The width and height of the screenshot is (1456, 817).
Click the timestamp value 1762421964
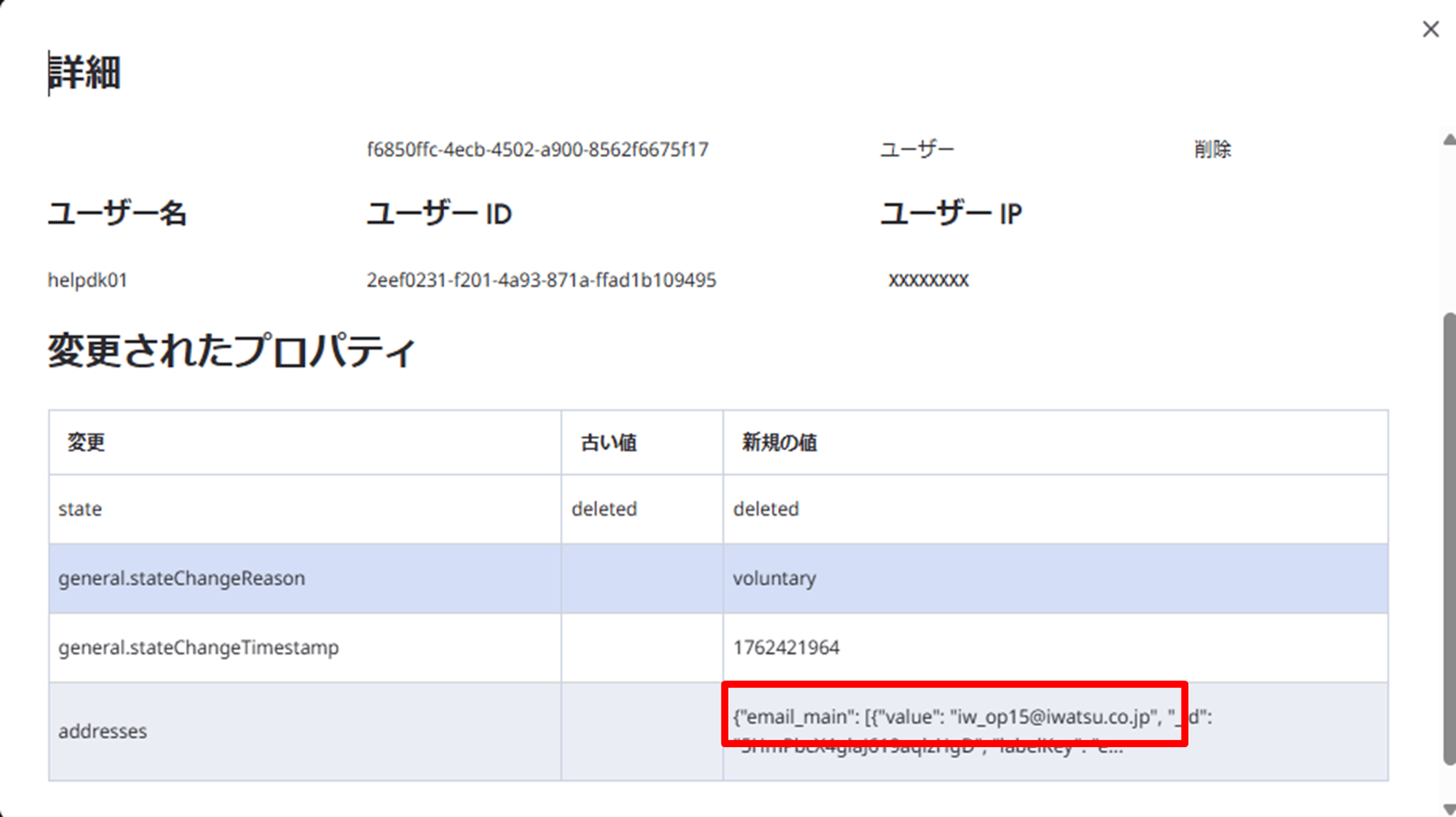[786, 647]
